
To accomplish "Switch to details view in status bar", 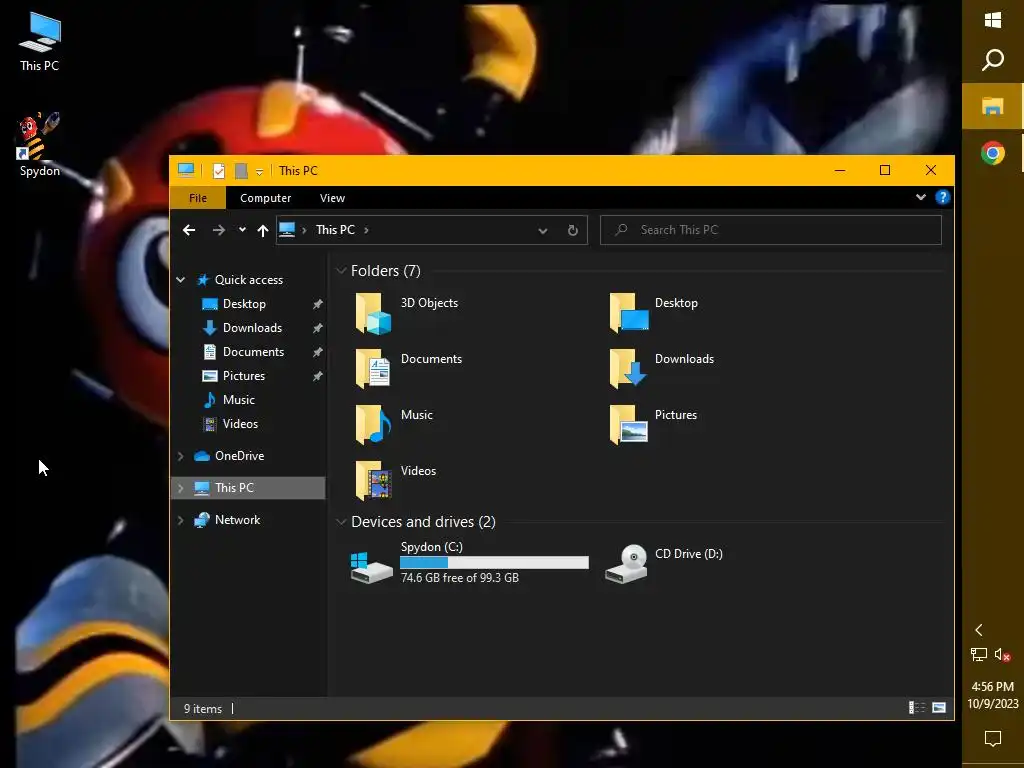I will point(917,708).
